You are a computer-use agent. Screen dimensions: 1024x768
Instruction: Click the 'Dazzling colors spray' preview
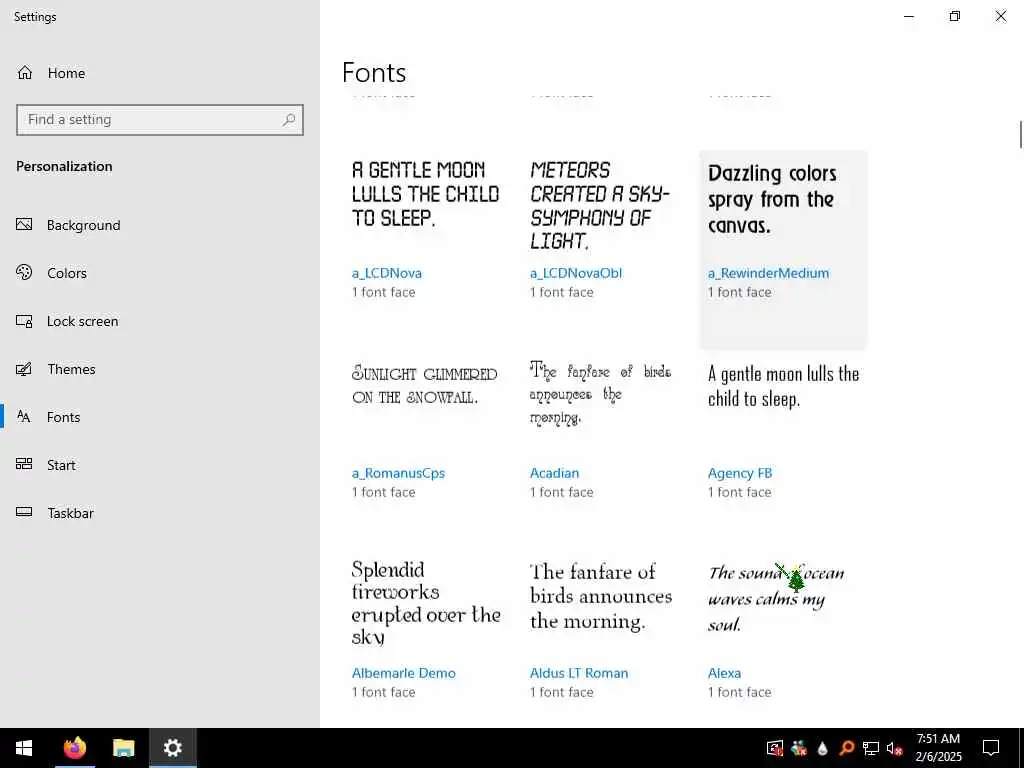click(772, 199)
